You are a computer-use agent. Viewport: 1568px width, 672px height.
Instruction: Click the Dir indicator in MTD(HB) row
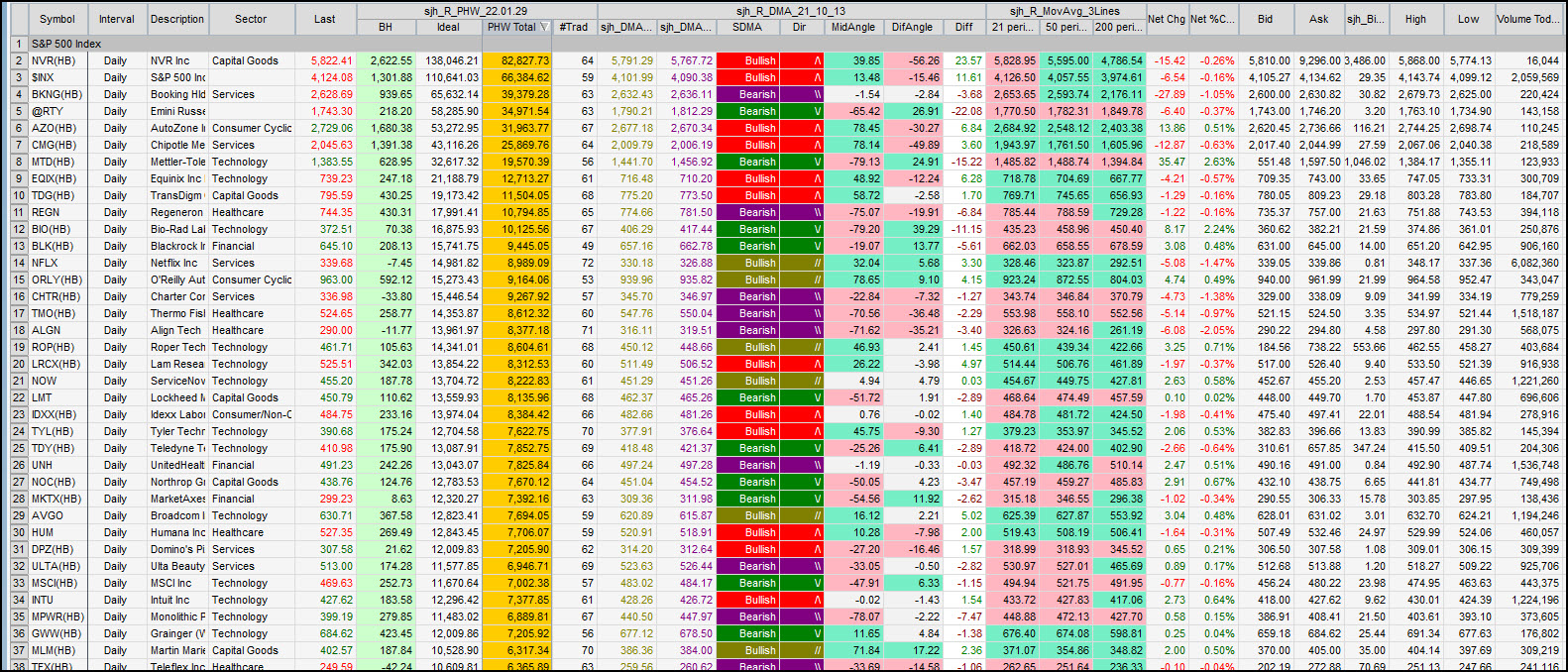802,162
